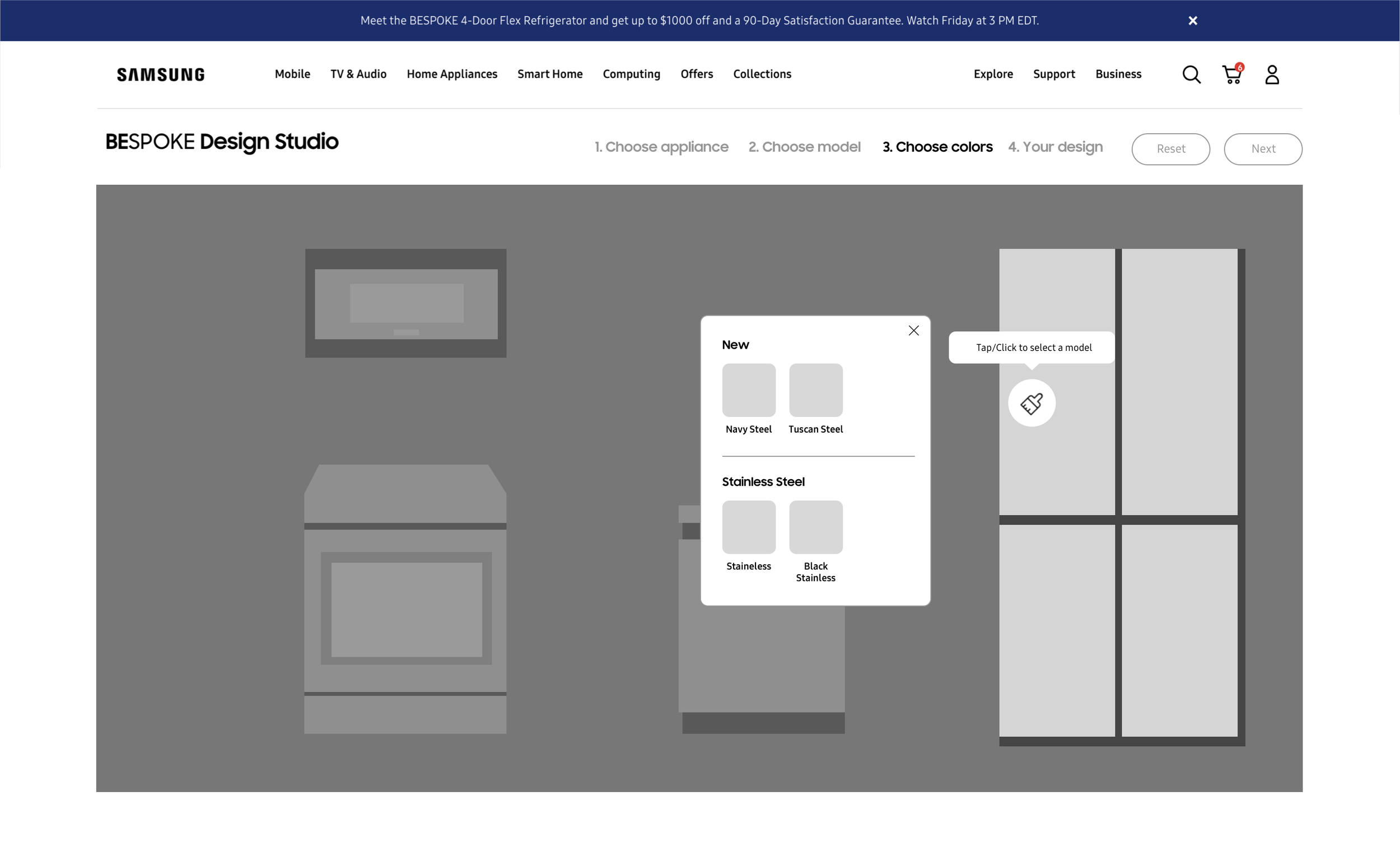
Task: Open the TV & Audio menu
Action: [x=358, y=74]
